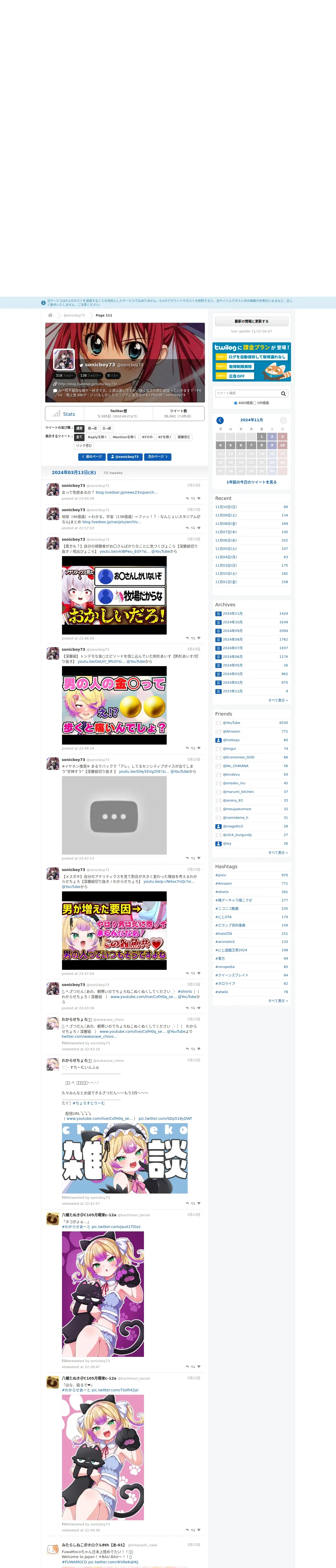Image resolution: width=336 pixels, height=1568 pixels.
Task: Expand all Archives with すべて表示
Action: tap(278, 701)
